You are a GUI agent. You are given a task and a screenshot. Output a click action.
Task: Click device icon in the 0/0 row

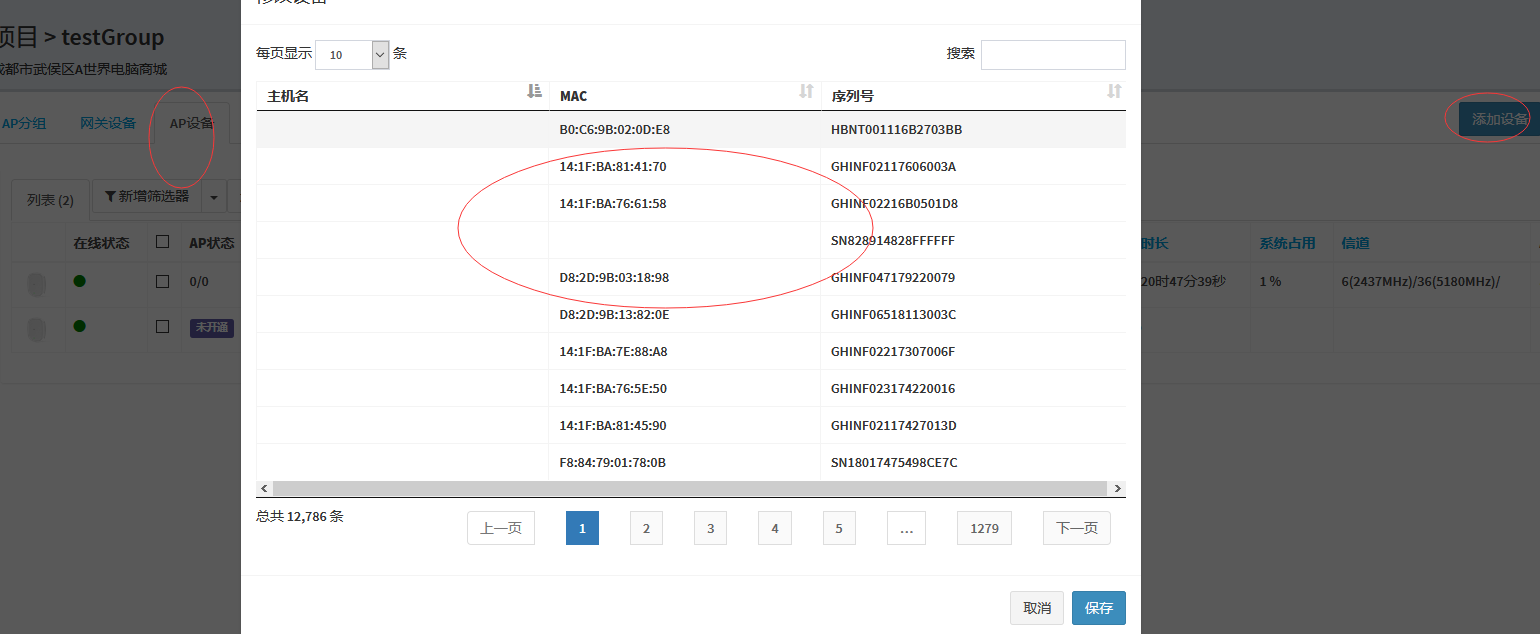[36, 284]
